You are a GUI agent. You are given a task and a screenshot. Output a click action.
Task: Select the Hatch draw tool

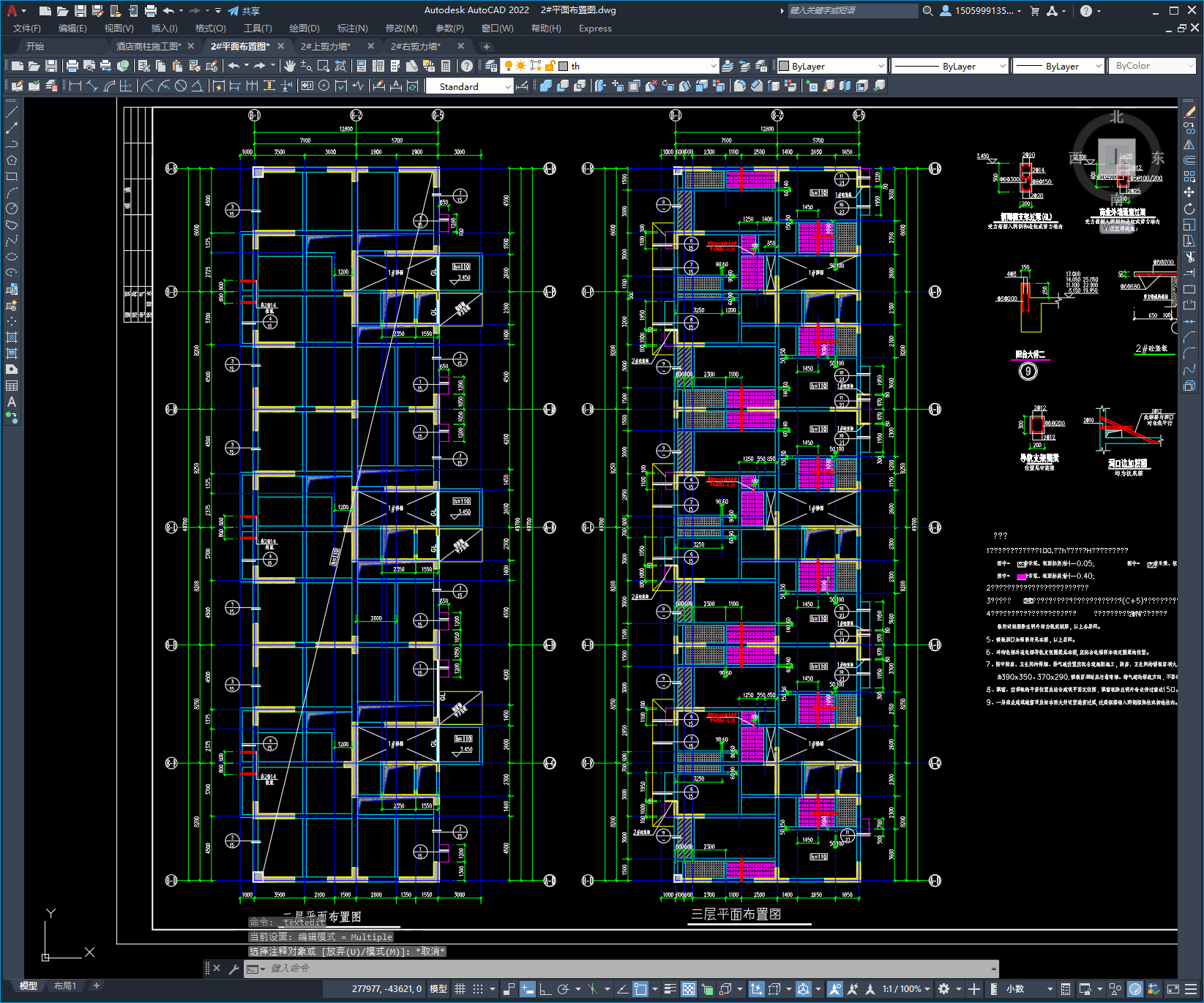[x=12, y=337]
